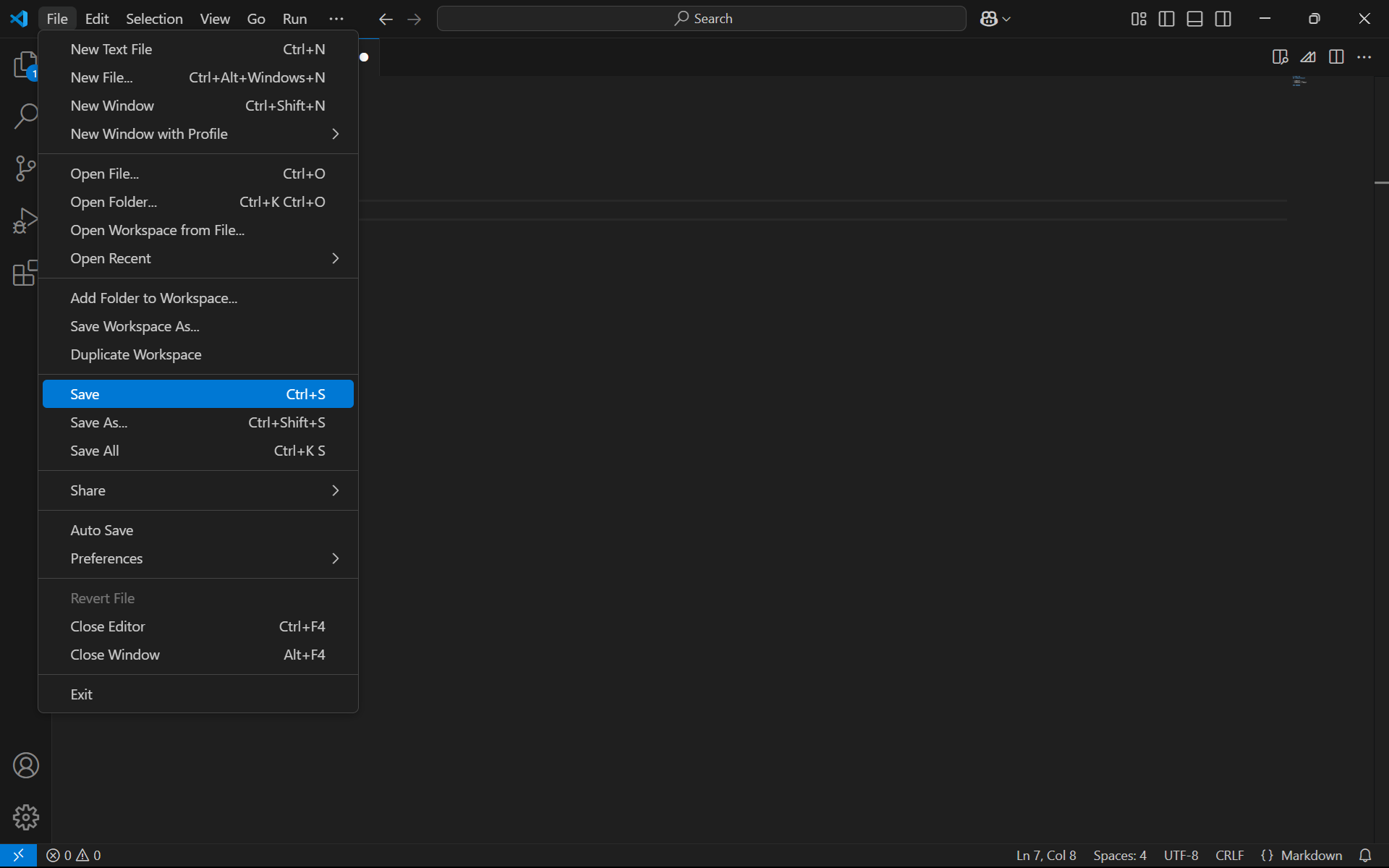Image resolution: width=1389 pixels, height=868 pixels.
Task: Open the Accounts icon in activity bar
Action: [25, 765]
